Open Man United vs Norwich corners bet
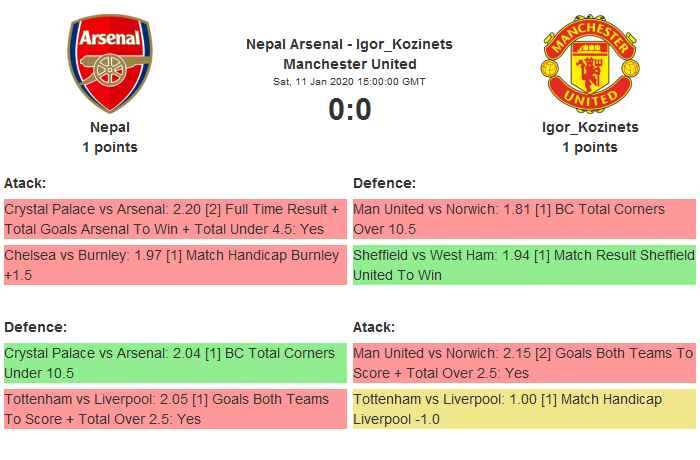 (523, 219)
